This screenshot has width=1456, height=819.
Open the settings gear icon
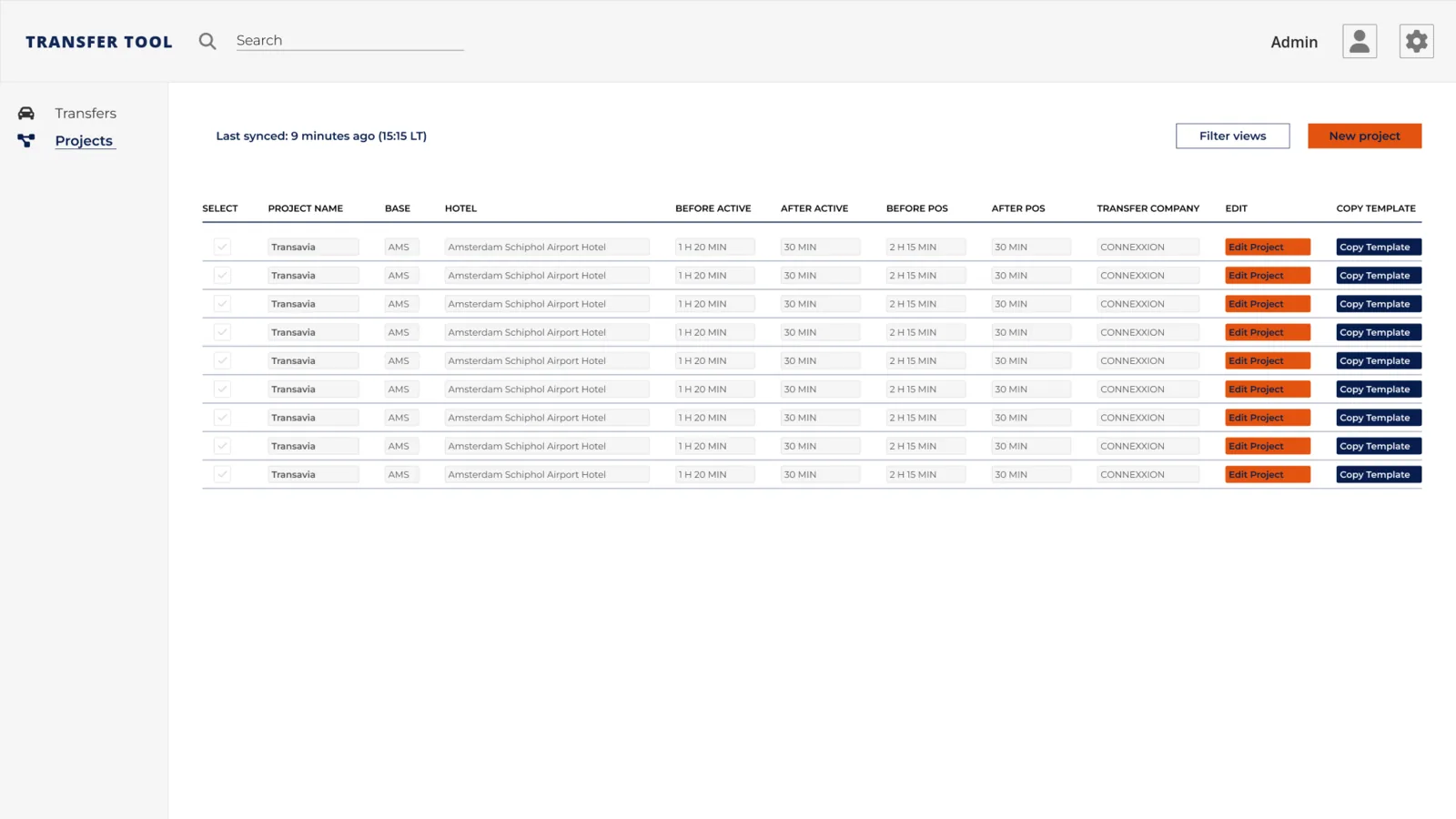(1416, 41)
